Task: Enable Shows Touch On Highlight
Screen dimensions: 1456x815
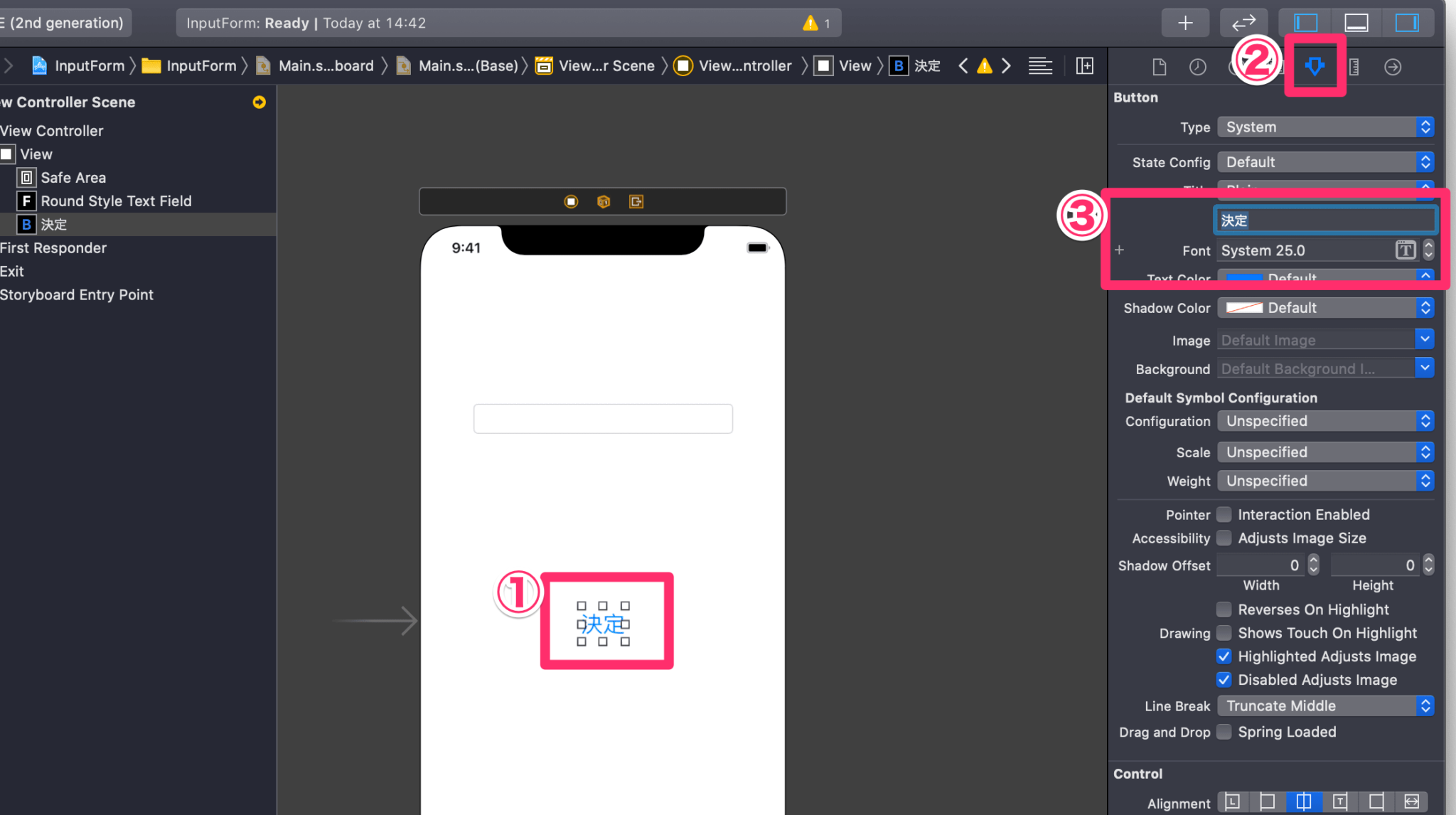Action: point(1224,633)
